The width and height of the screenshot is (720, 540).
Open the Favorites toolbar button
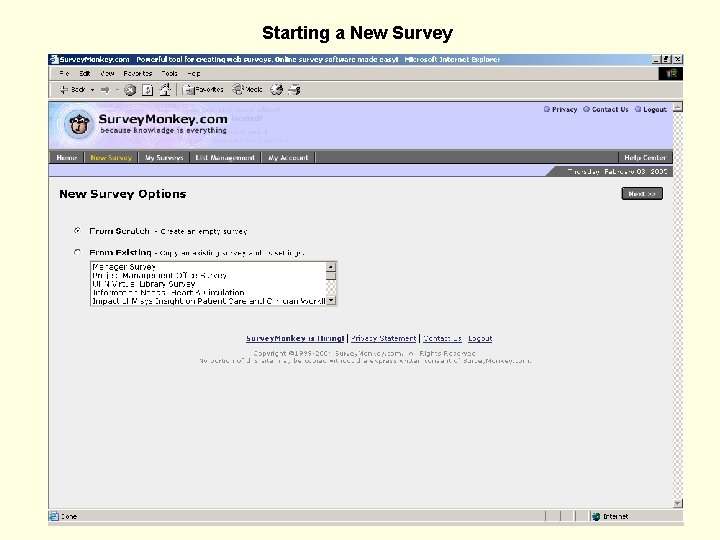coord(203,90)
